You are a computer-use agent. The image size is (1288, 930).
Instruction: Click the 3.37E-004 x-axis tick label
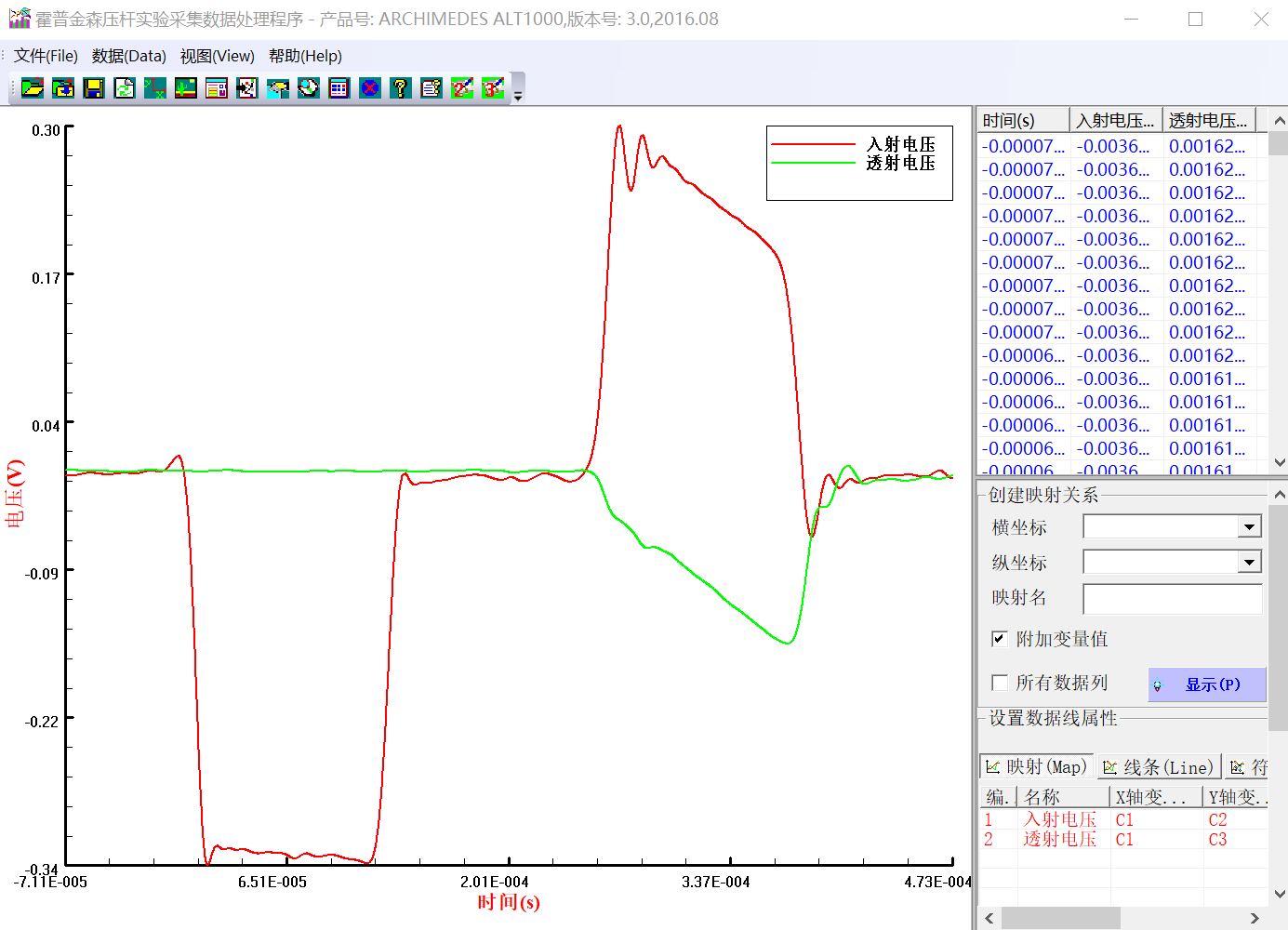716,882
